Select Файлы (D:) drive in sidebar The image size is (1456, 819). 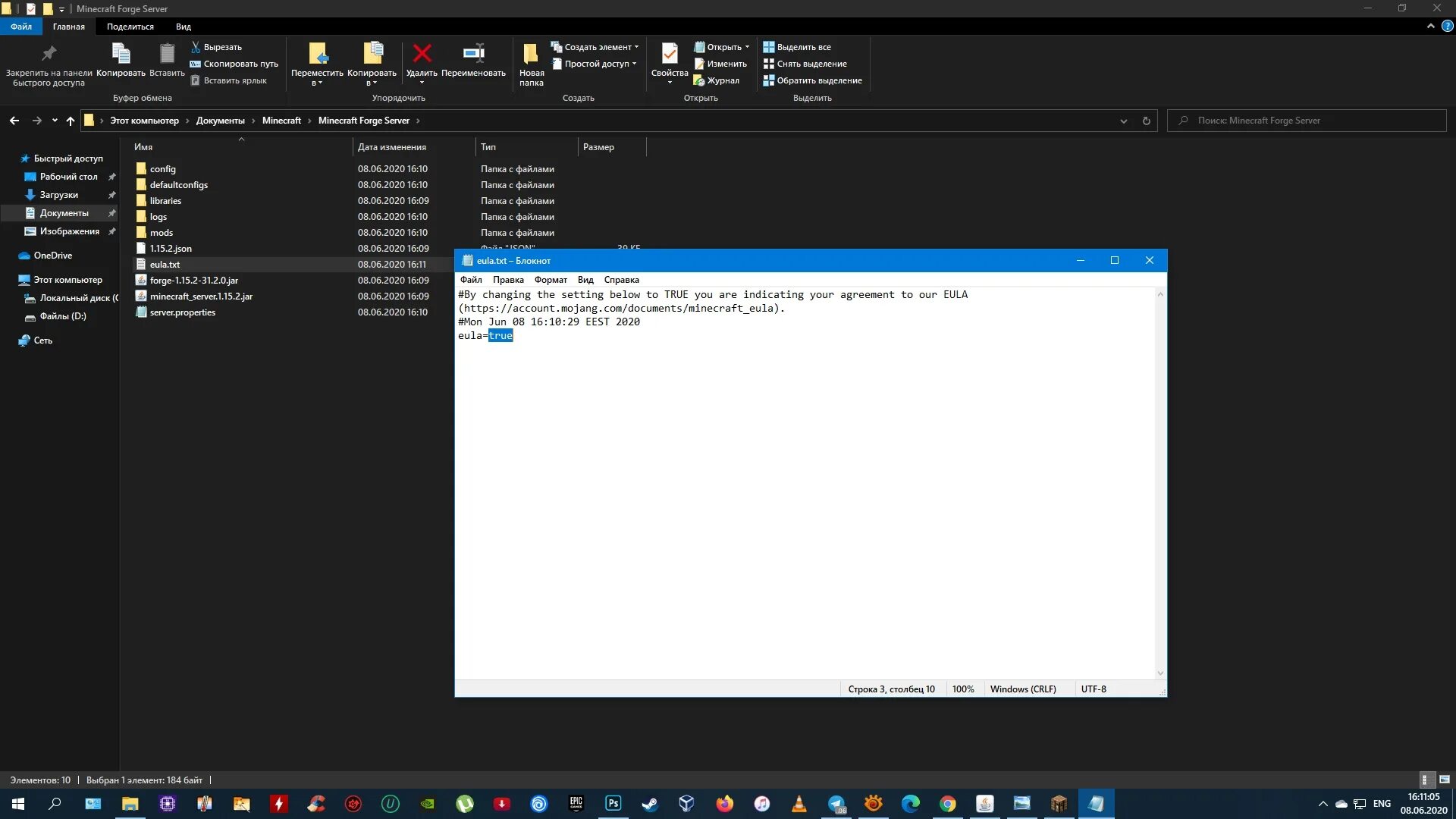click(x=63, y=316)
